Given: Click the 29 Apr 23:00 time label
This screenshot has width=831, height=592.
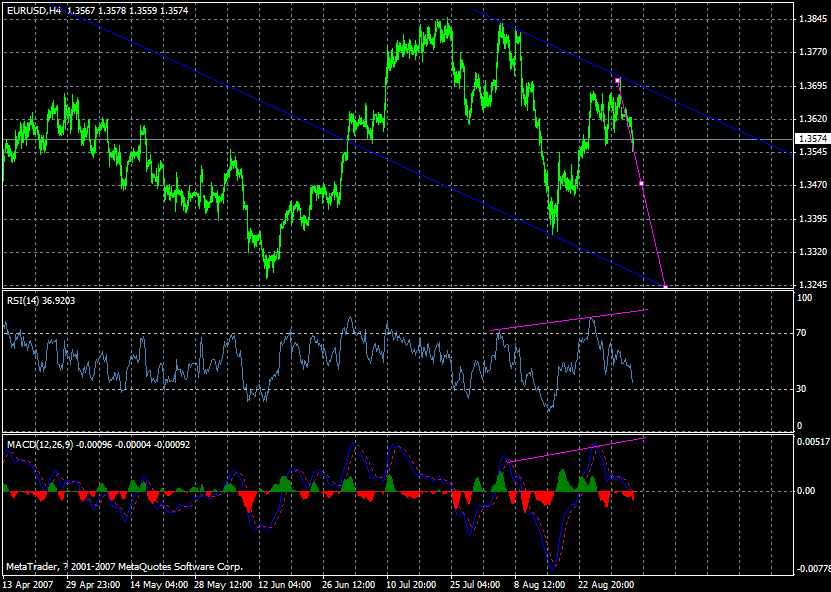Looking at the screenshot, I should point(93,584).
